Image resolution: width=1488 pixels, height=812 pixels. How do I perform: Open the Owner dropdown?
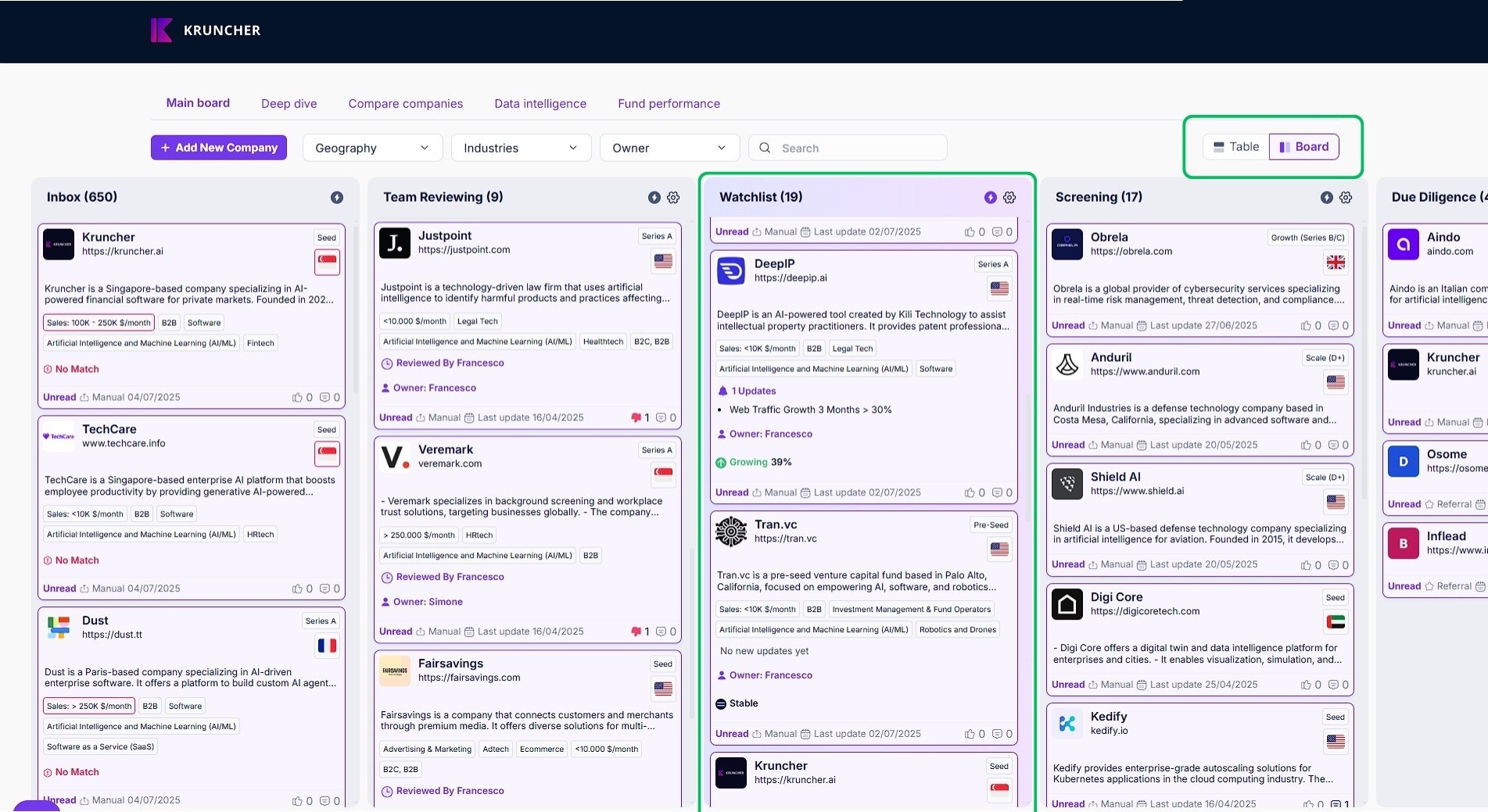click(669, 148)
